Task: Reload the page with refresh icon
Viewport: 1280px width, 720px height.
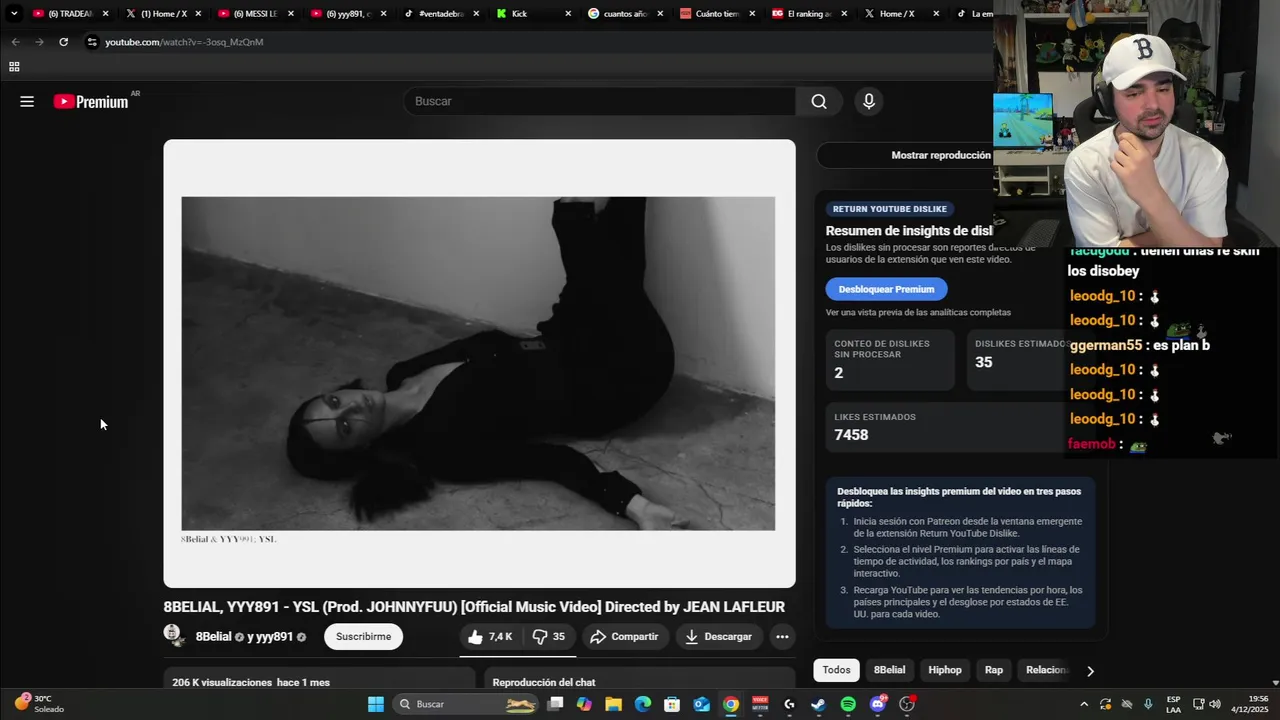Action: (63, 42)
